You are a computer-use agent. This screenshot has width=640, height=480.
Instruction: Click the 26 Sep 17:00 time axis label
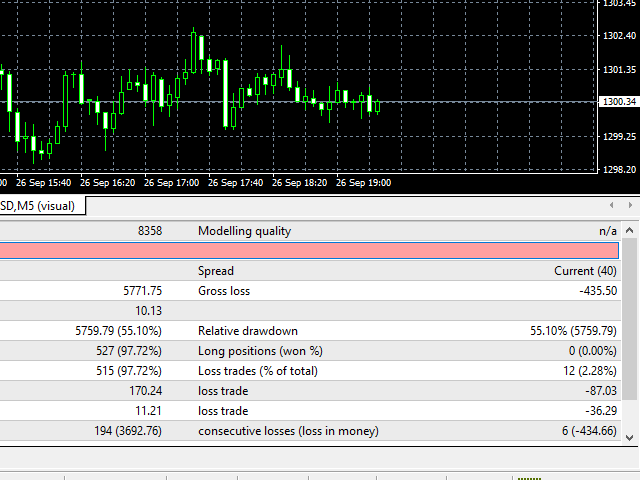coord(171,182)
